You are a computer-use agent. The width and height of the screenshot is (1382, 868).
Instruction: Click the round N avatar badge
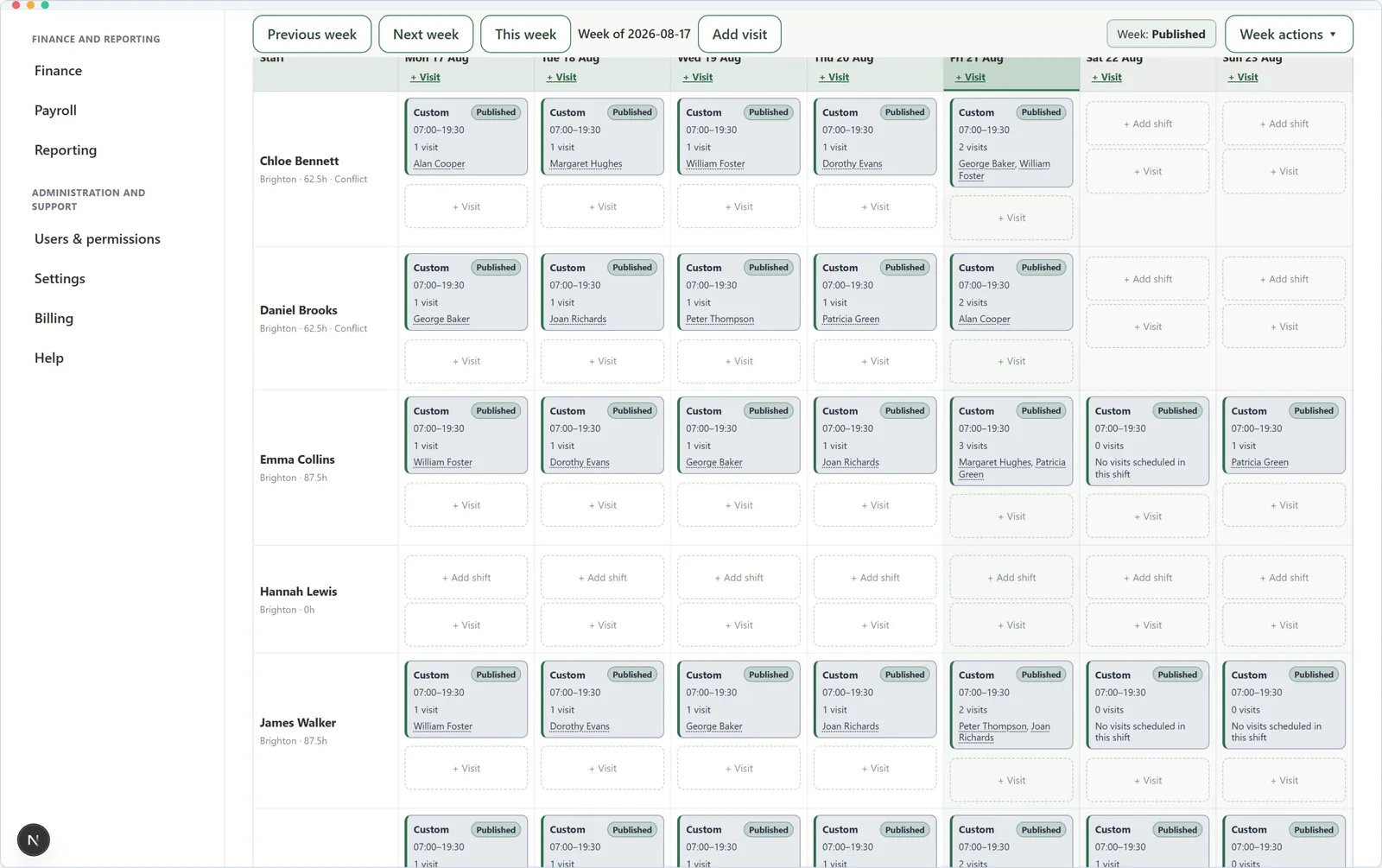pyautogui.click(x=33, y=839)
